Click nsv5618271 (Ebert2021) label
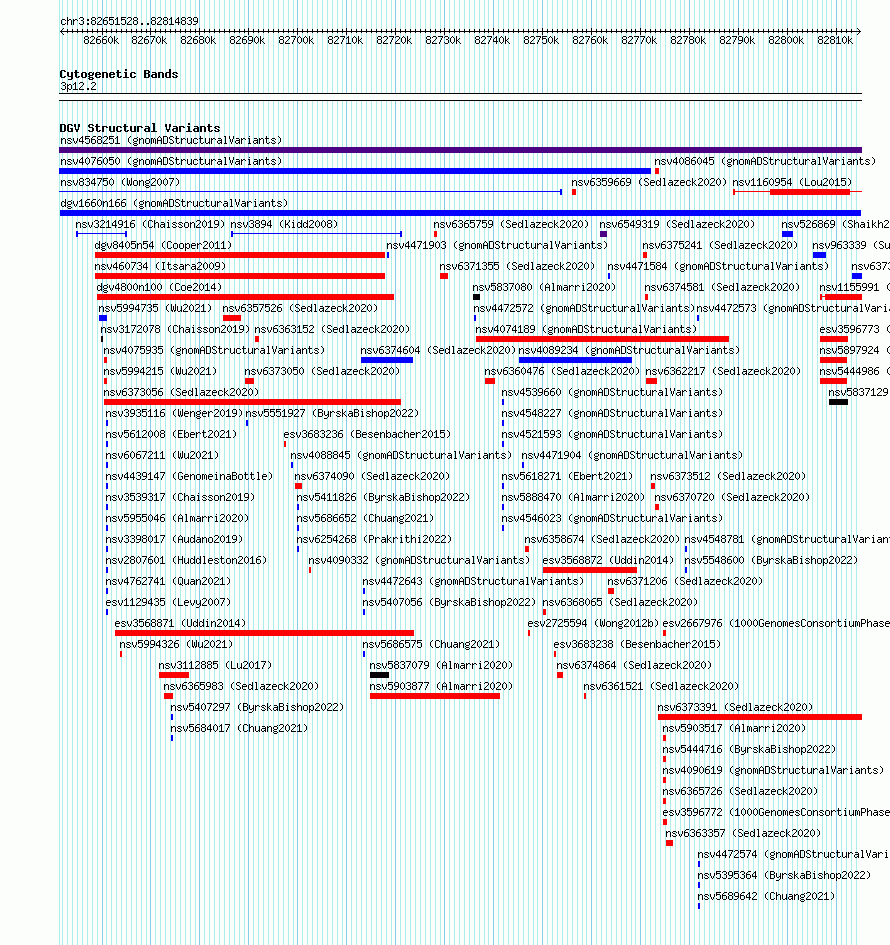890x945 pixels. pos(567,476)
